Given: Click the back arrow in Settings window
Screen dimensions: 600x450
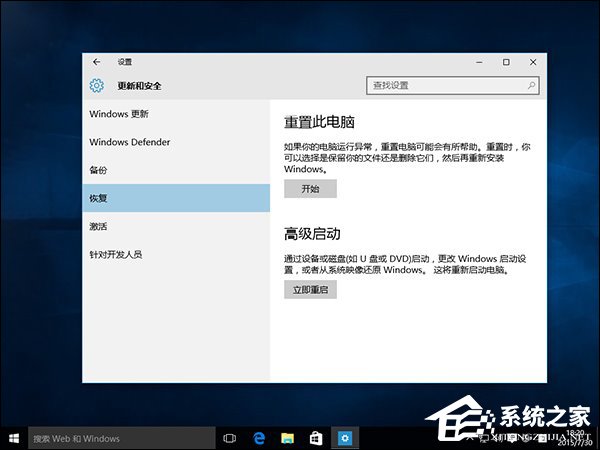Looking at the screenshot, I should 96,62.
